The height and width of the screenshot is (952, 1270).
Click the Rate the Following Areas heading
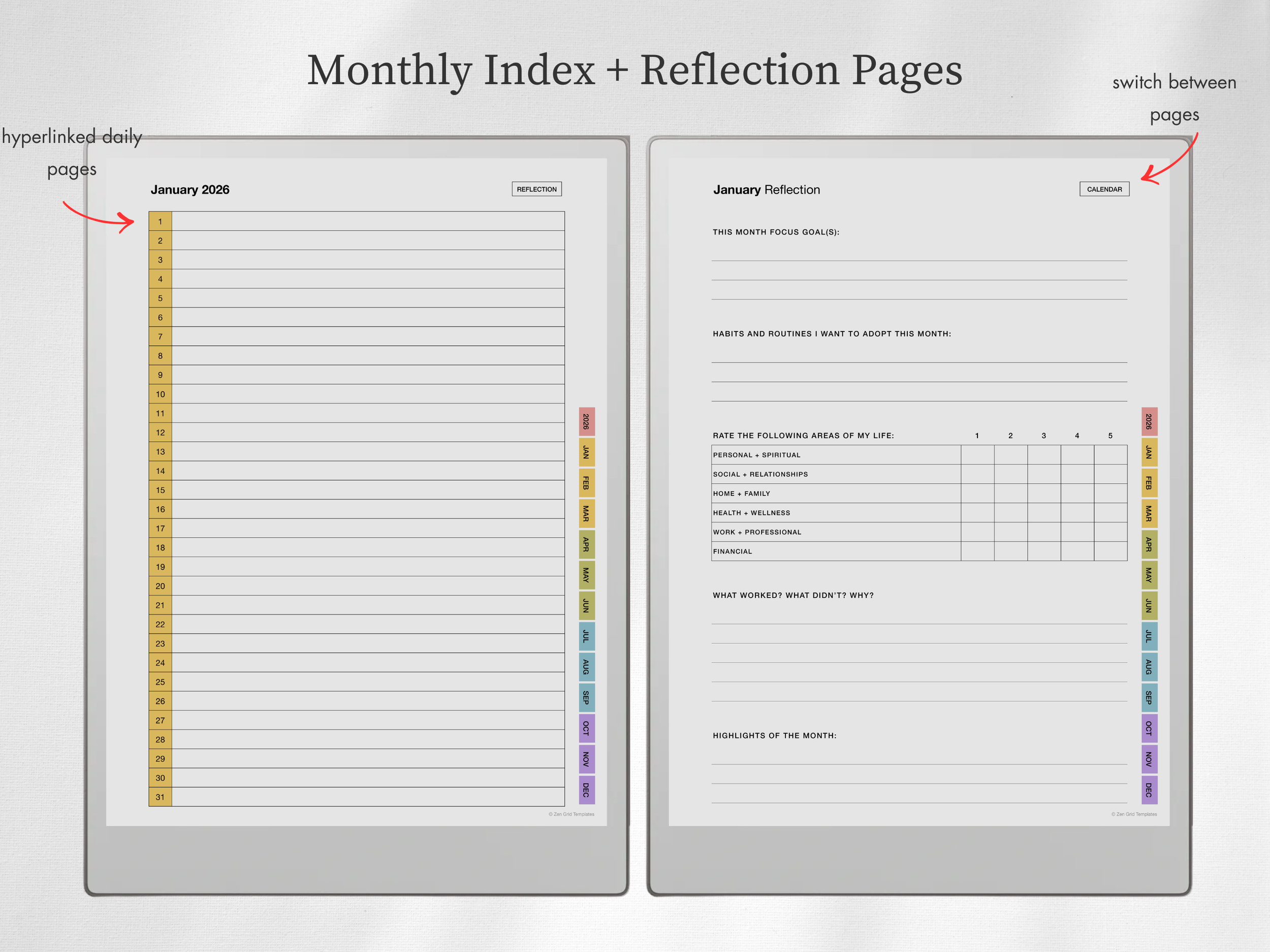pos(803,436)
